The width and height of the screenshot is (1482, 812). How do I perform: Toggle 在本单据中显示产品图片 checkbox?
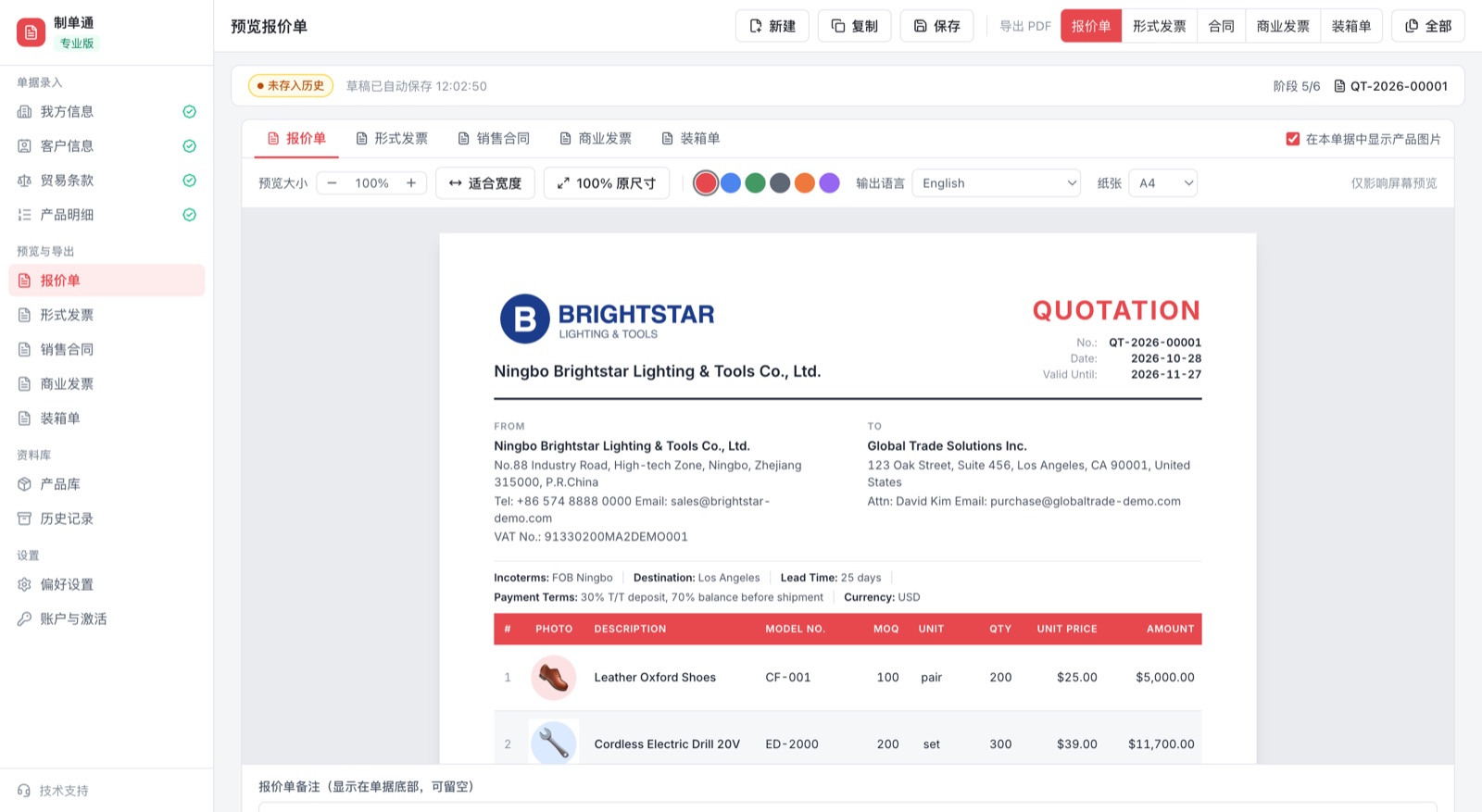pos(1293,139)
